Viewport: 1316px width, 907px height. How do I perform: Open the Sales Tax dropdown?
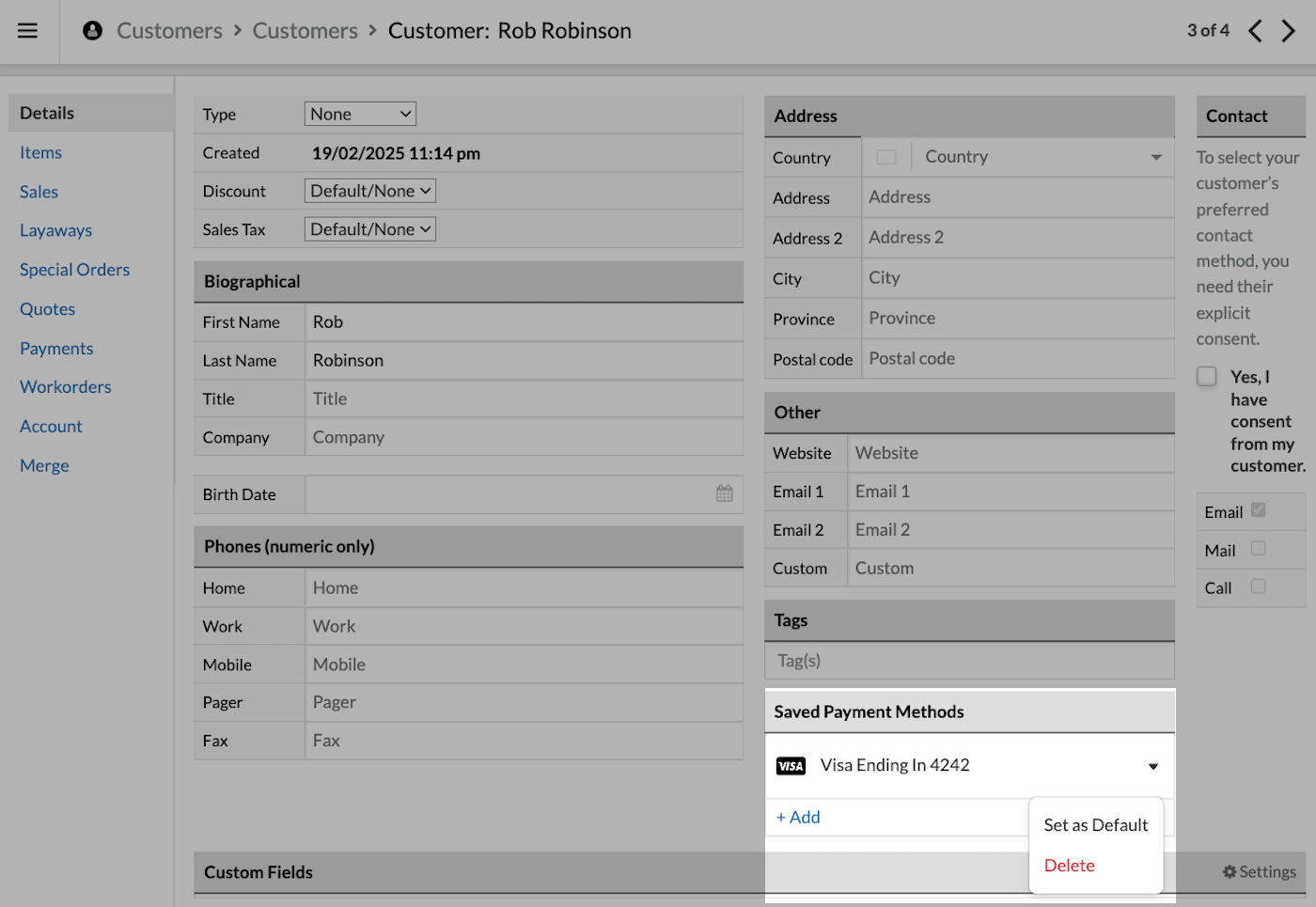point(369,229)
